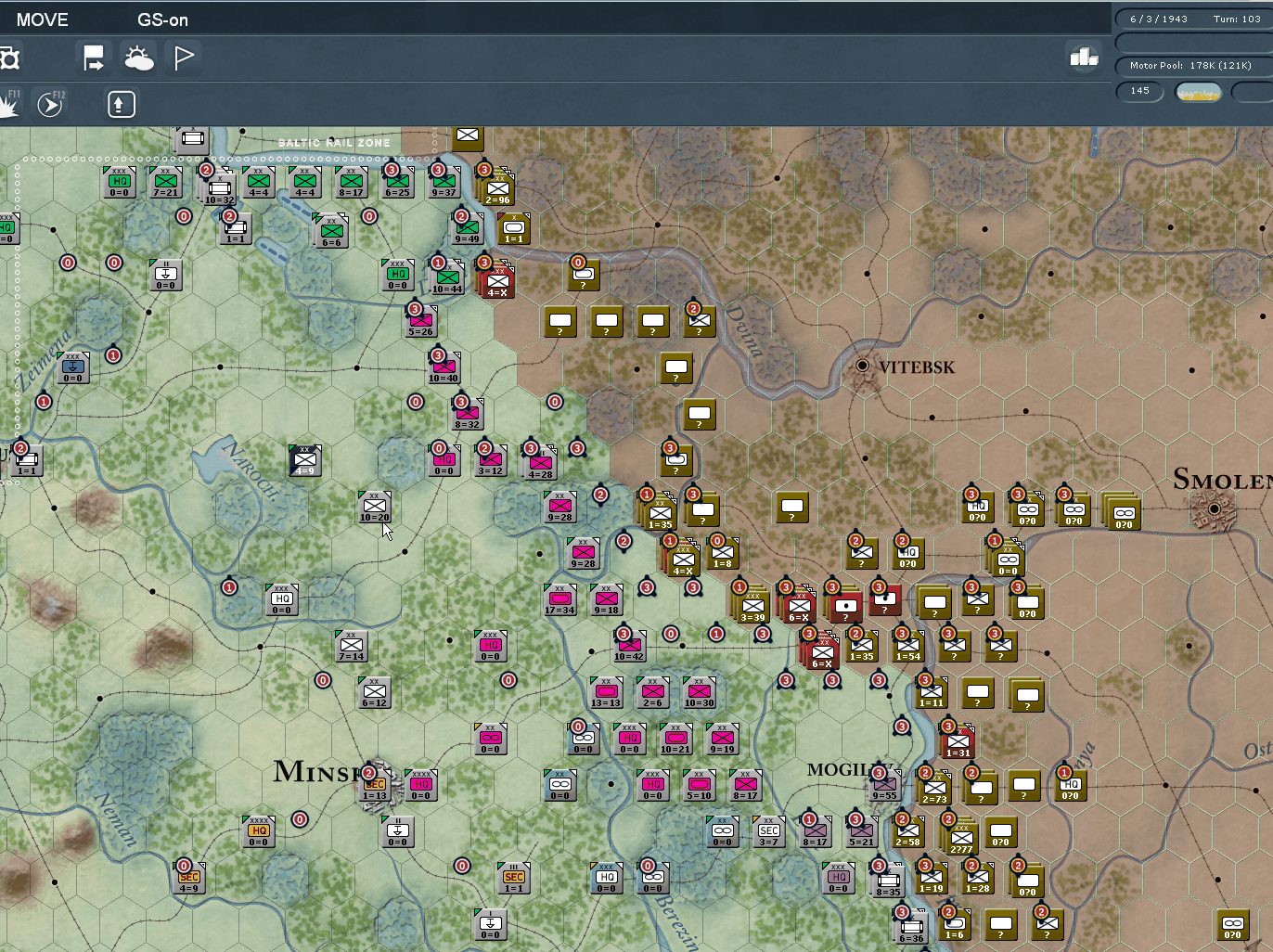The image size is (1273, 952).
Task: Select the white infantry unit 7=14
Action: (x=352, y=646)
